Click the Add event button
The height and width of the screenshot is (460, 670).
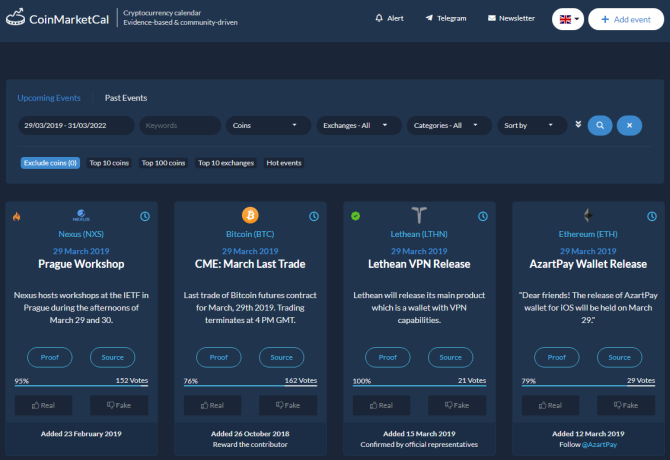[626, 19]
